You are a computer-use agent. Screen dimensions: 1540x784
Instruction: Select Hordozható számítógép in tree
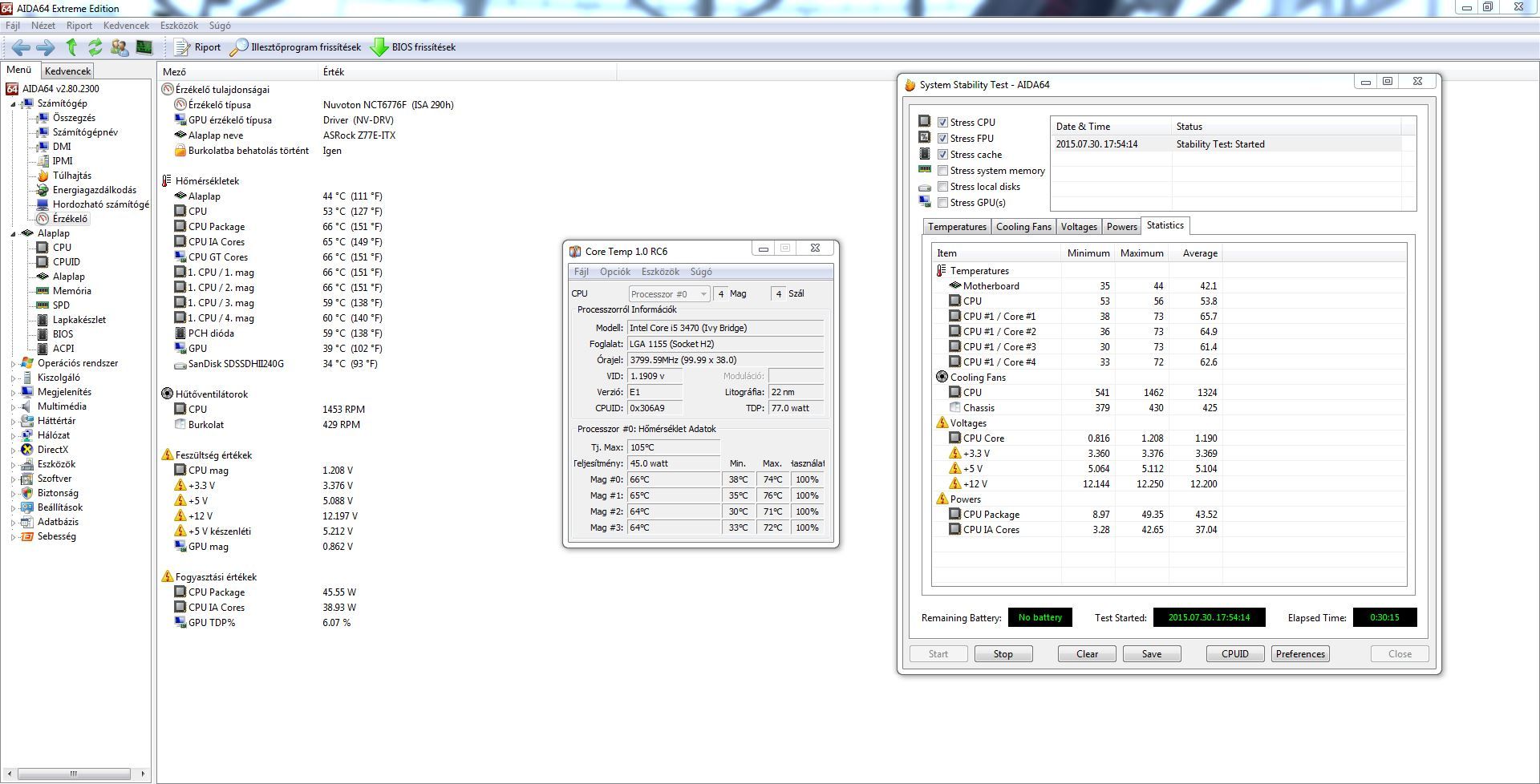[x=100, y=204]
